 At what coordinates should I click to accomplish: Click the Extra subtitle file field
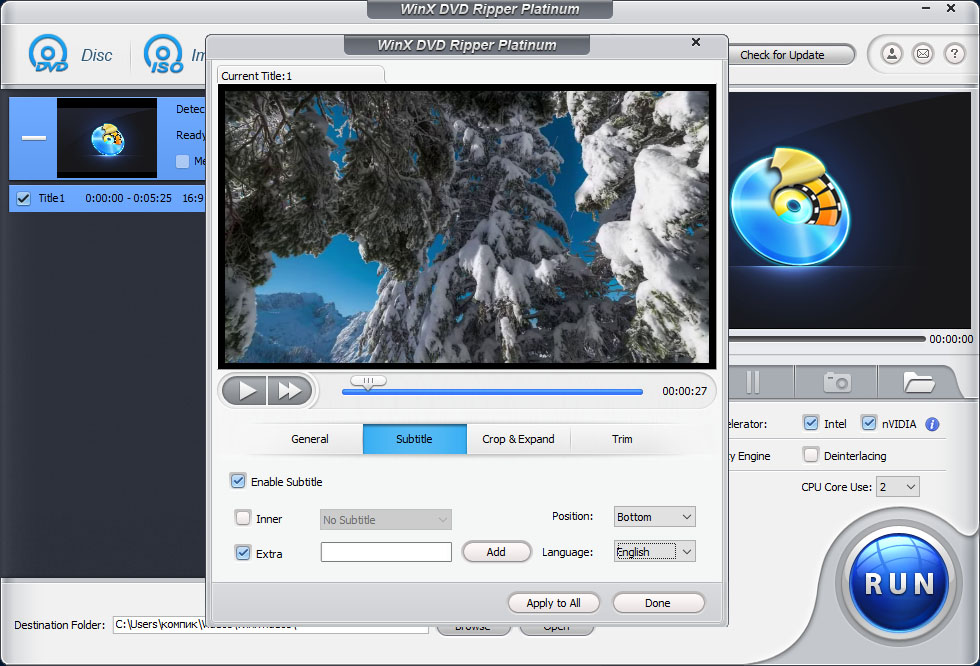point(386,552)
